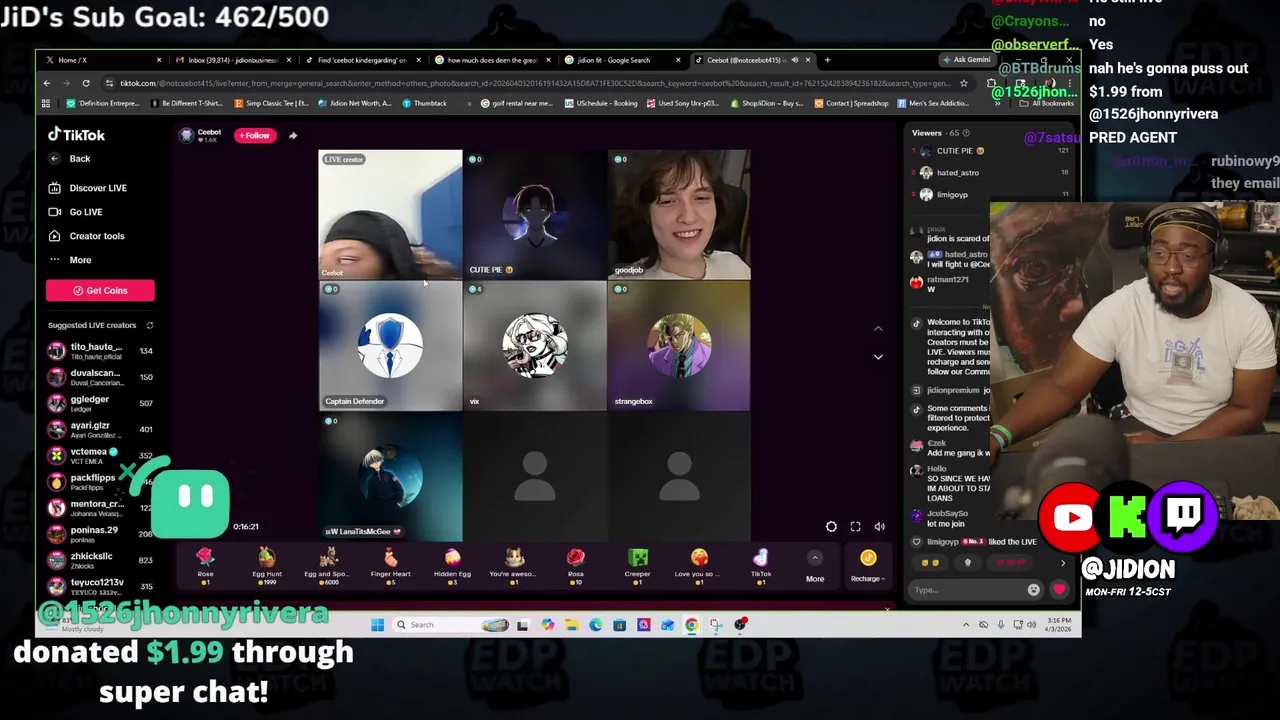Open the poninas.29 suggested live creator
1280x720 pixels.
point(100,533)
